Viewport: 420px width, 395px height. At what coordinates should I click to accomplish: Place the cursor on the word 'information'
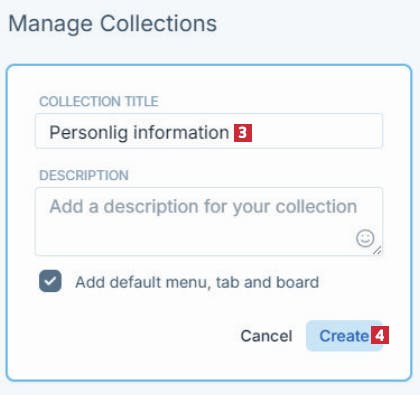tap(181, 132)
